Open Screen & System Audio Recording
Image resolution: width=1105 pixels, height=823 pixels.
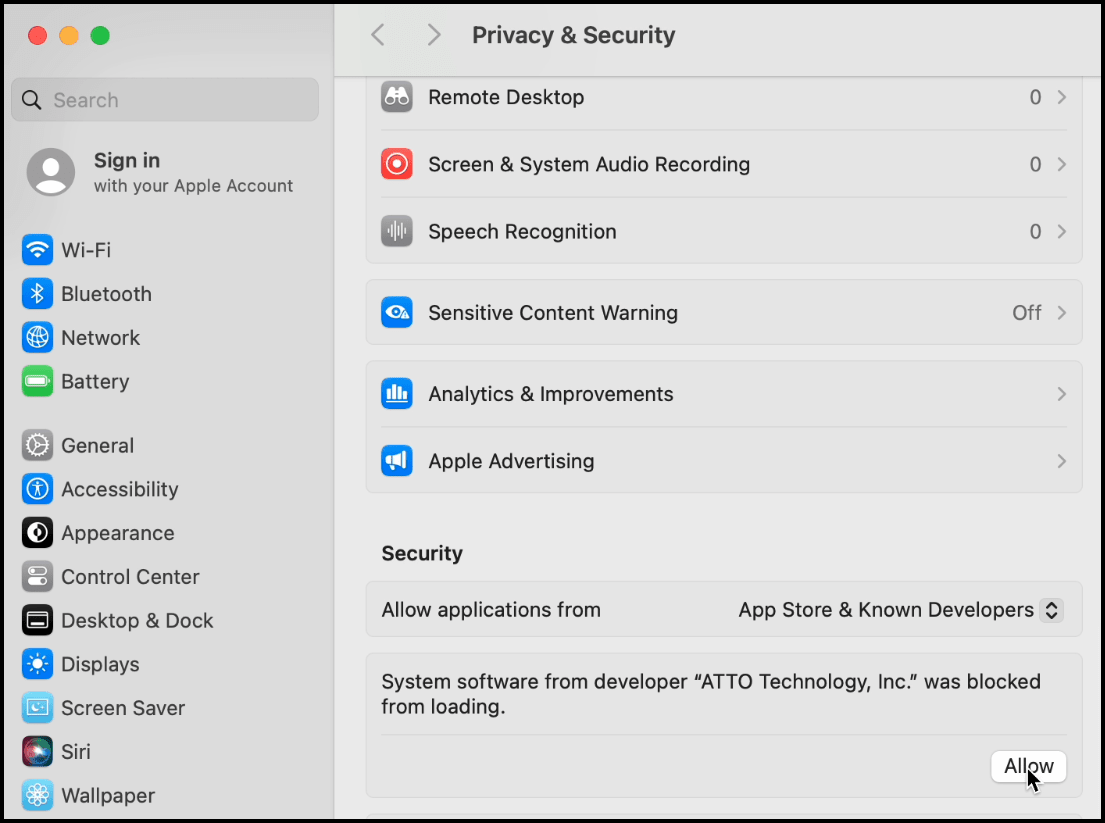click(x=588, y=164)
